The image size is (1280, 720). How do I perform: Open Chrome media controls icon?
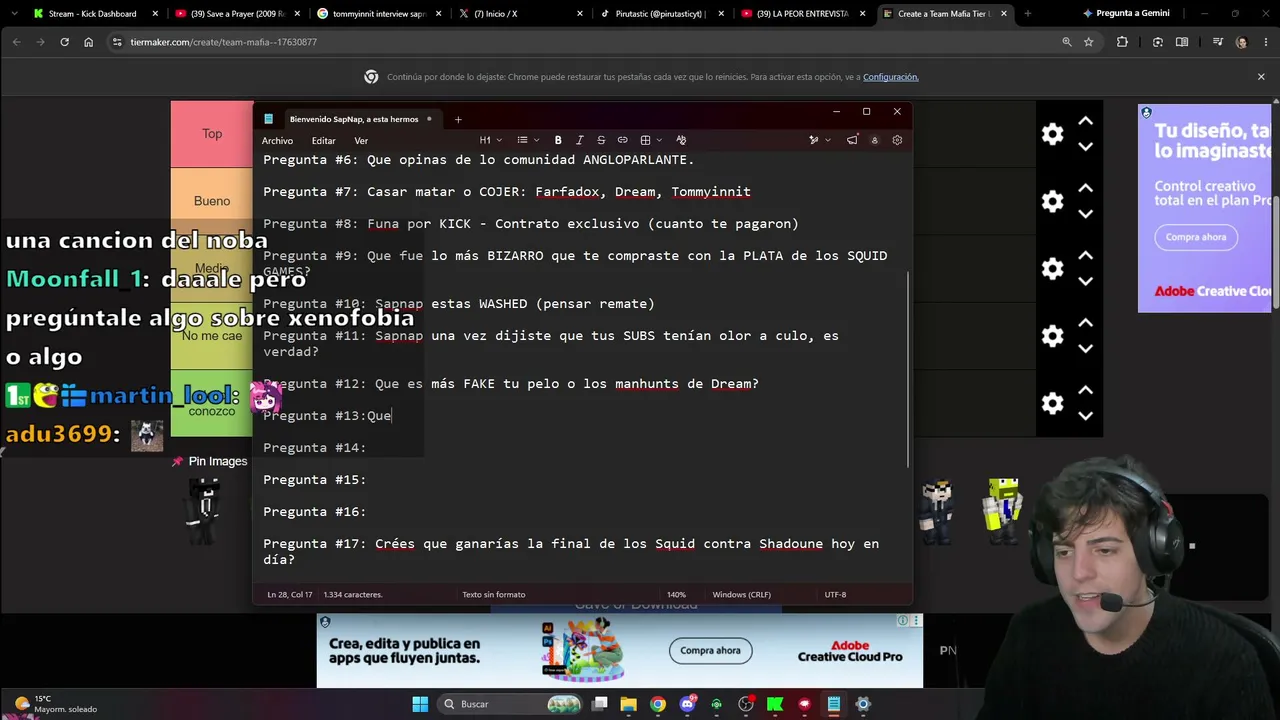[1217, 42]
